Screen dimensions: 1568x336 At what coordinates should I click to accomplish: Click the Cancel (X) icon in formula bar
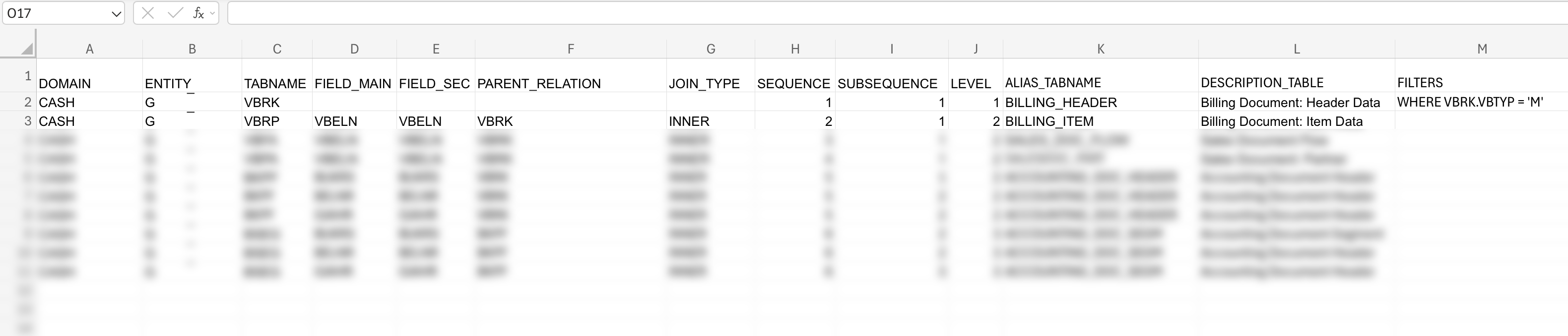coord(145,12)
